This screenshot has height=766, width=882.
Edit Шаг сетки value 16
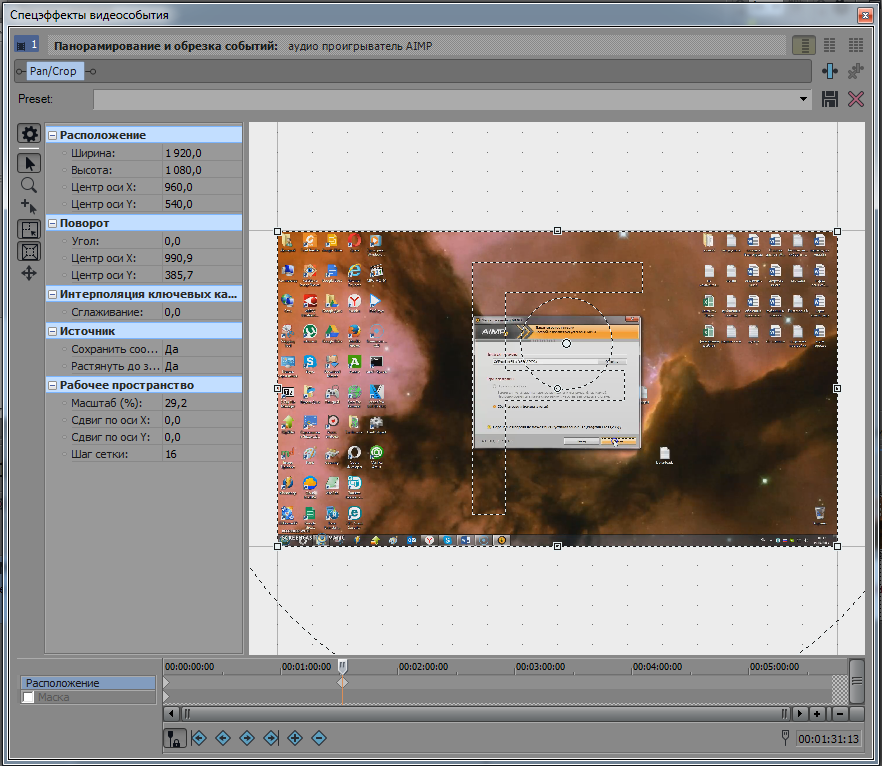pyautogui.click(x=202, y=454)
